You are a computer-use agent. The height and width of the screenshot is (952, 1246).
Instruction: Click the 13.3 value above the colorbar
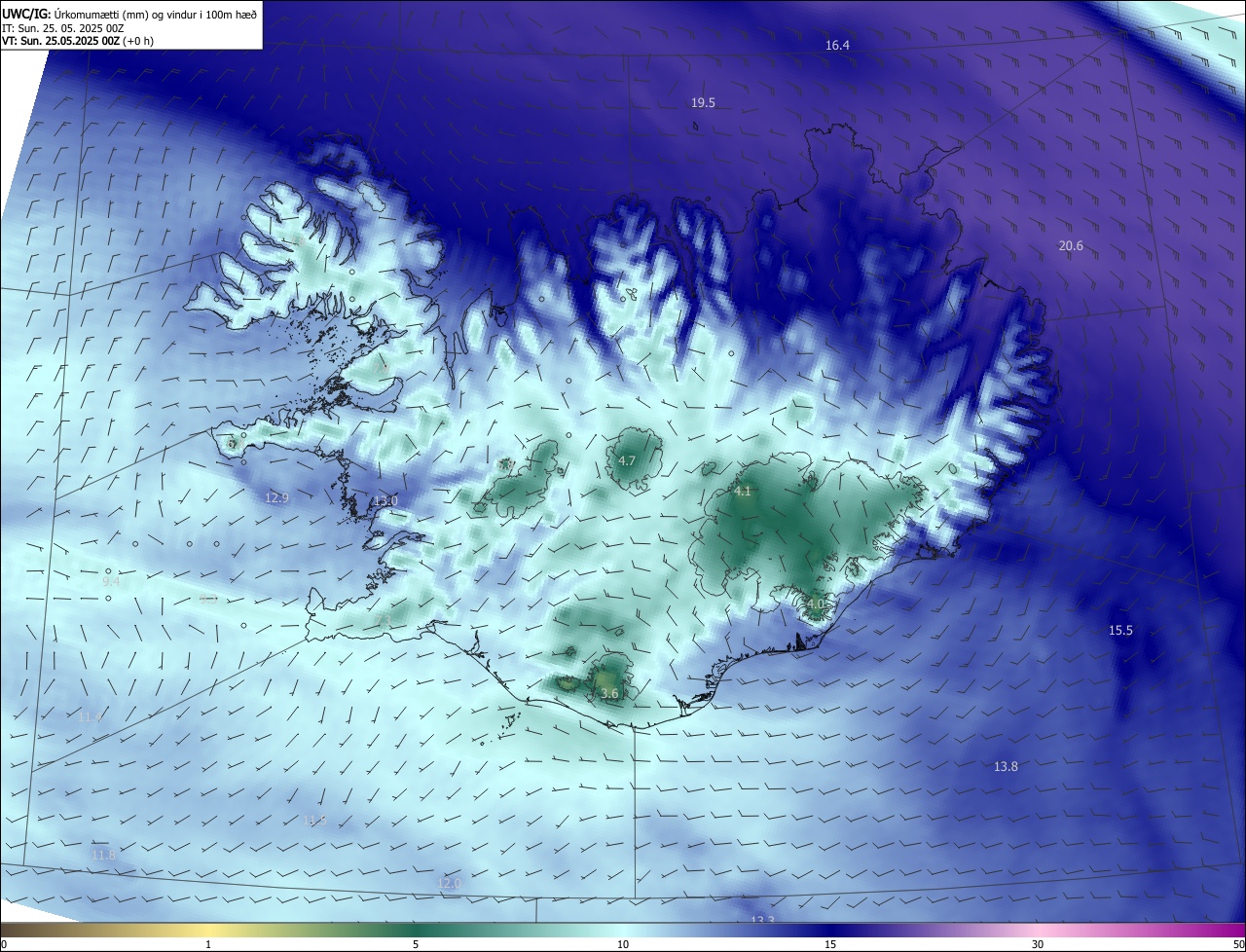coord(762,920)
